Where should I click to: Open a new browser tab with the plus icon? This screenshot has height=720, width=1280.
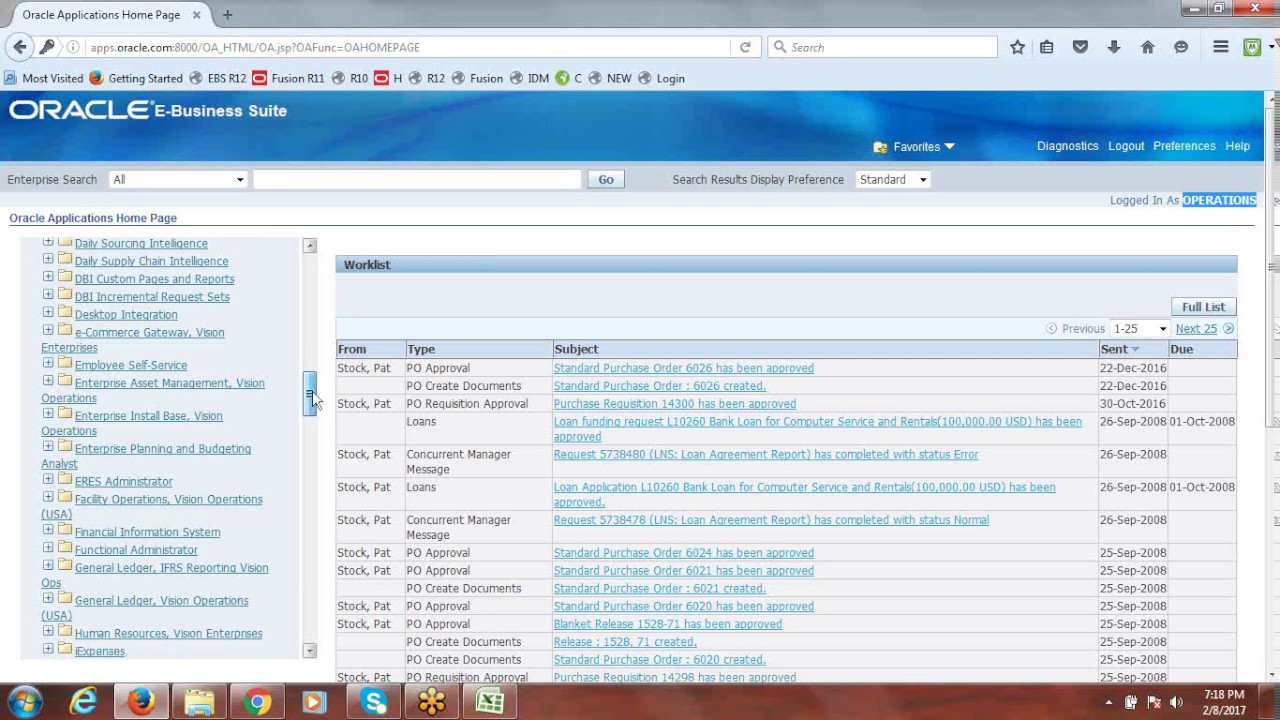[227, 15]
